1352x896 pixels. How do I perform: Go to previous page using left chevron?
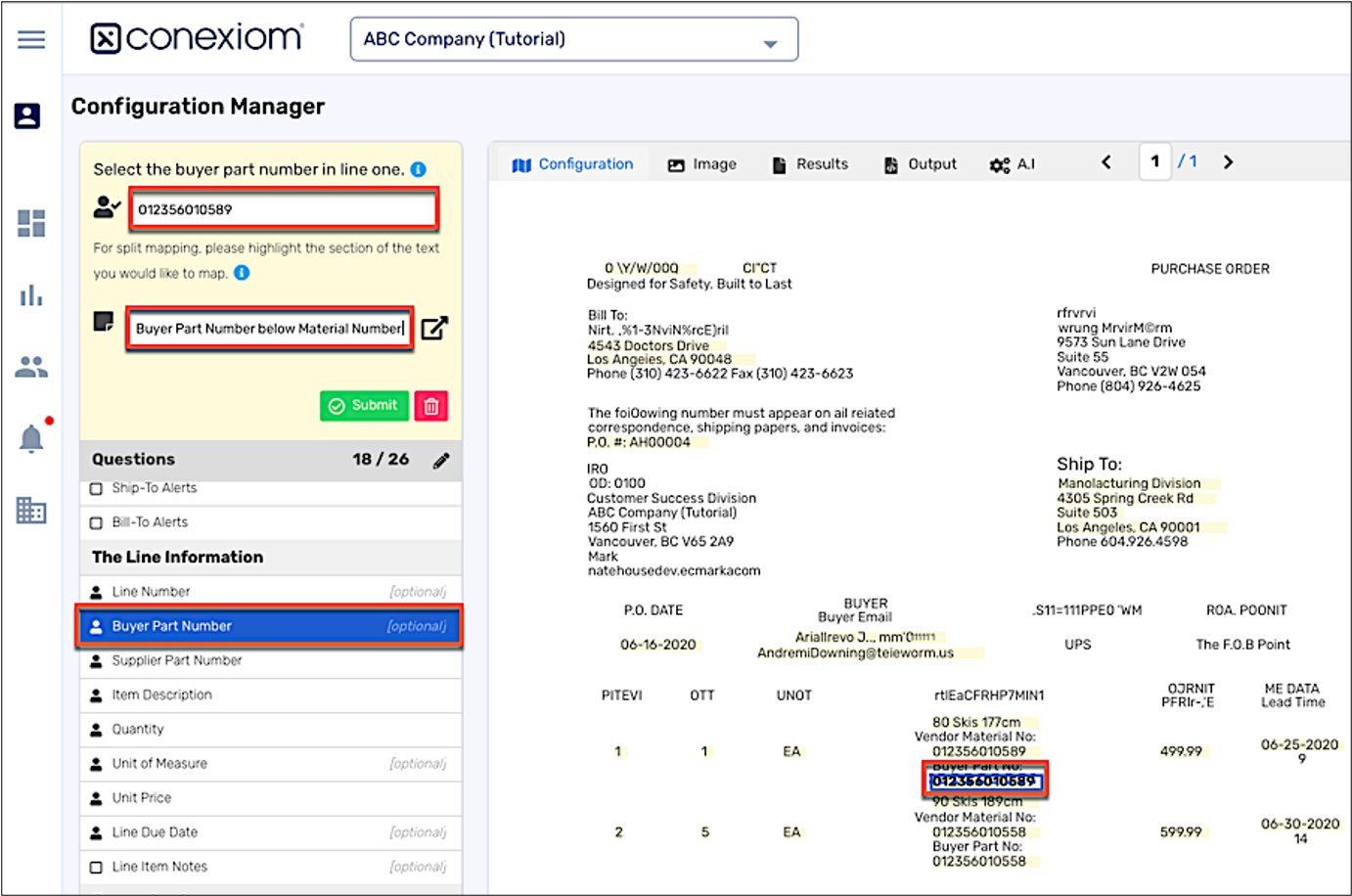tap(1106, 162)
